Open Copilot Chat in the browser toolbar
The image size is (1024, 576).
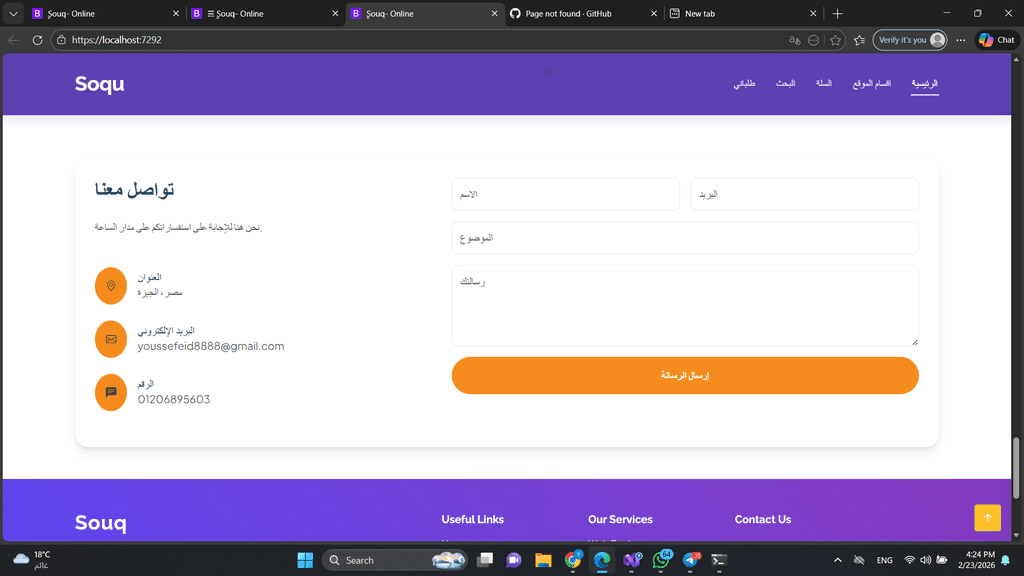pyautogui.click(x=997, y=40)
